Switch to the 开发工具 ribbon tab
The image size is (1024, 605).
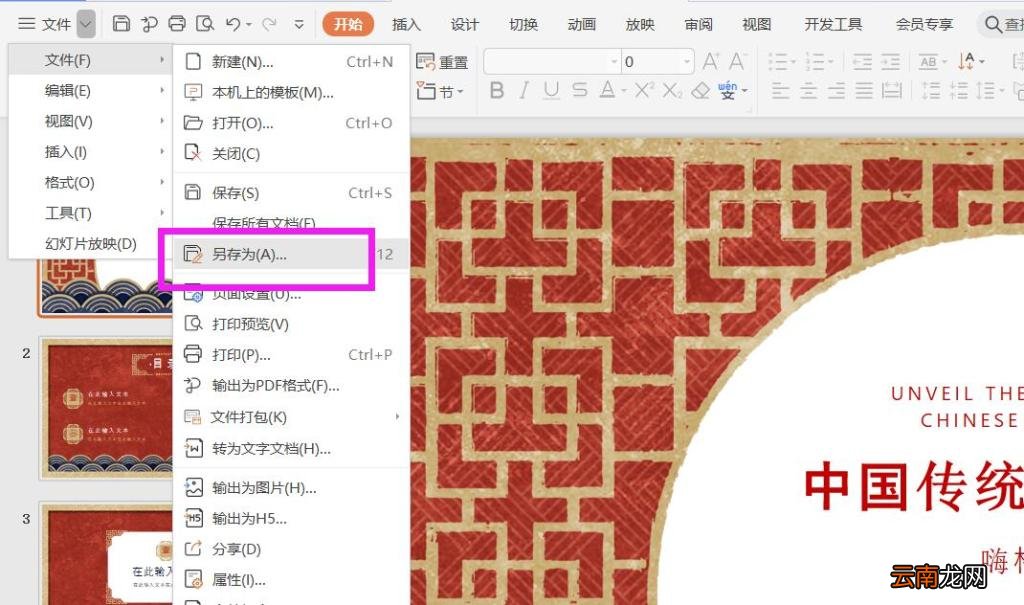(x=833, y=24)
